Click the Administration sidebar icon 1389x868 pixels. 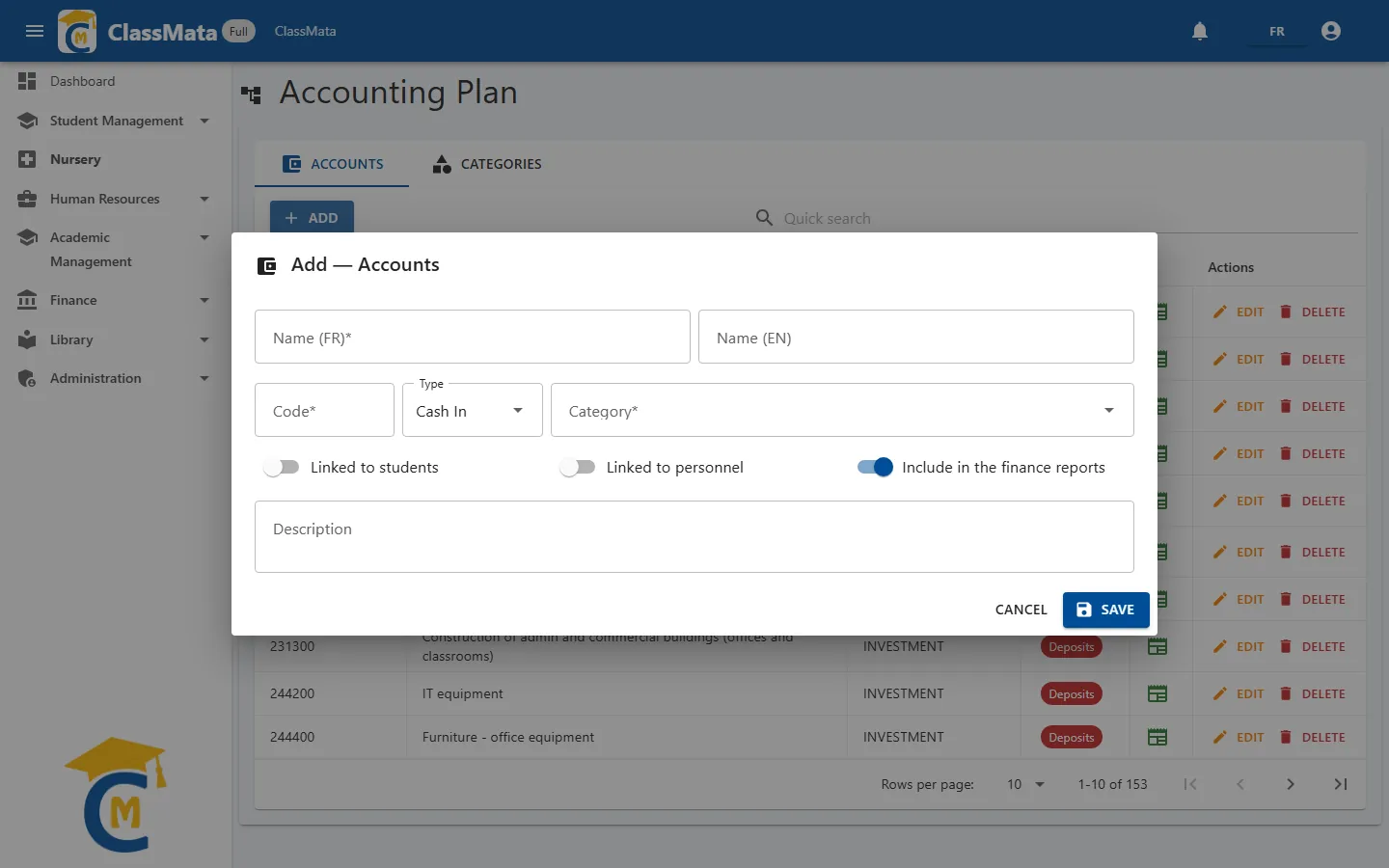(x=27, y=378)
